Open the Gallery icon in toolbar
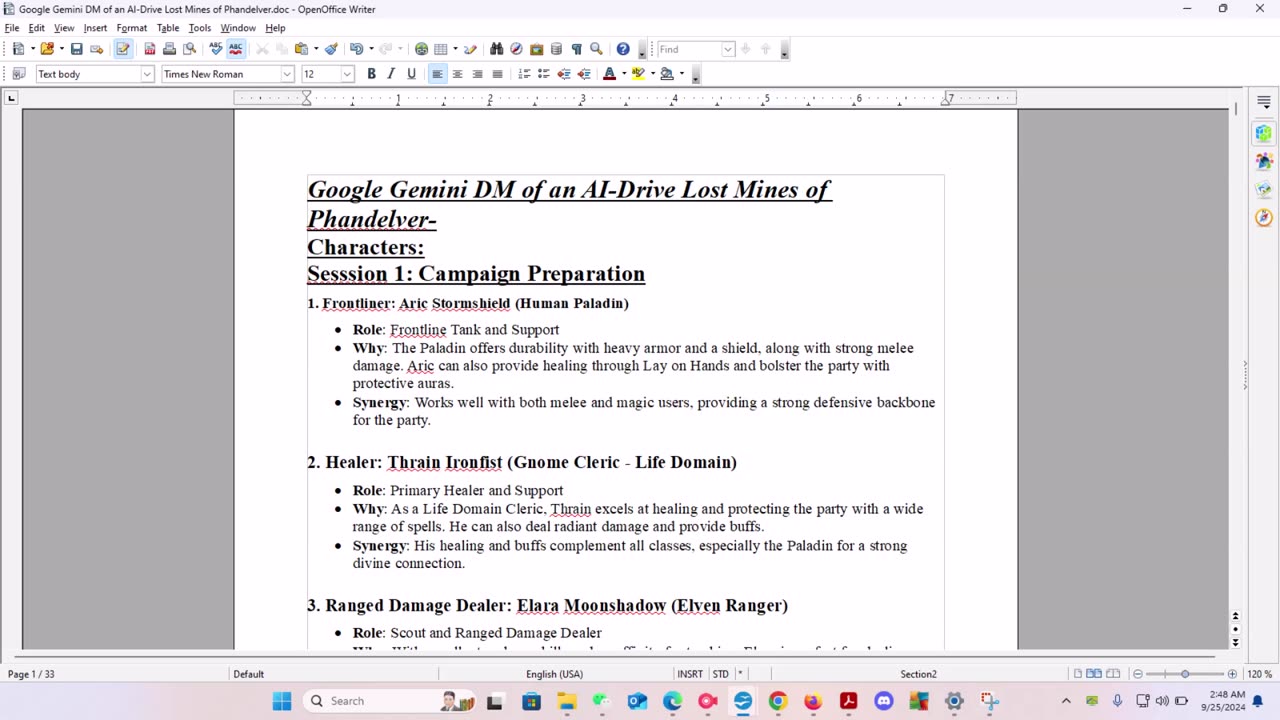Viewport: 1280px width, 720px height. click(x=536, y=48)
